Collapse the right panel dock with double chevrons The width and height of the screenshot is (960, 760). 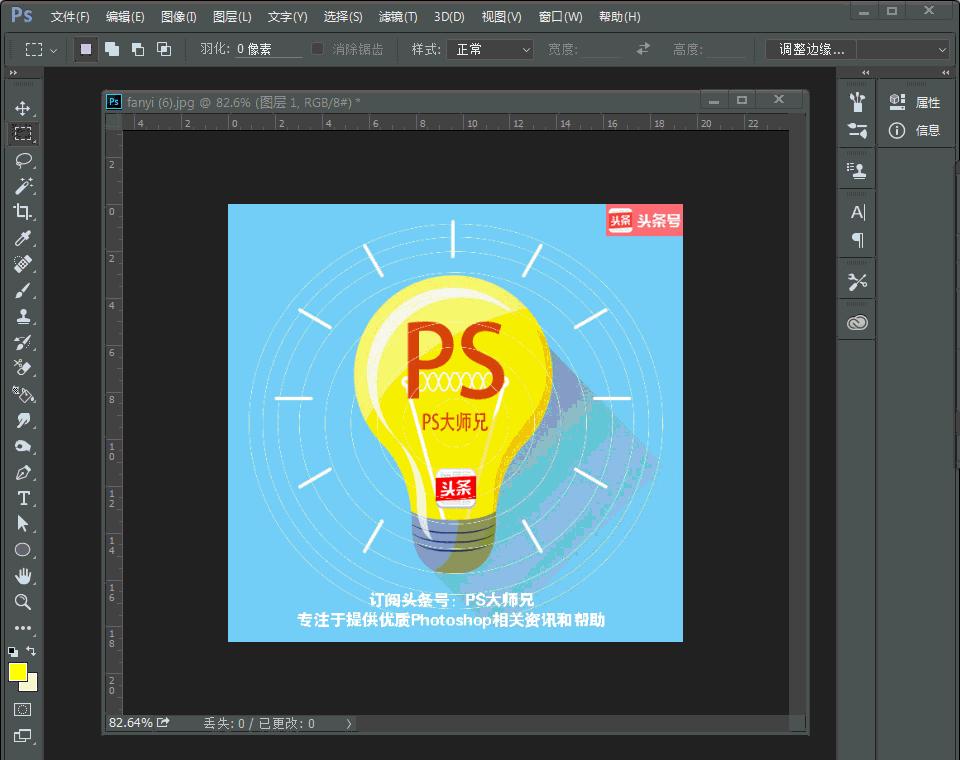point(944,73)
